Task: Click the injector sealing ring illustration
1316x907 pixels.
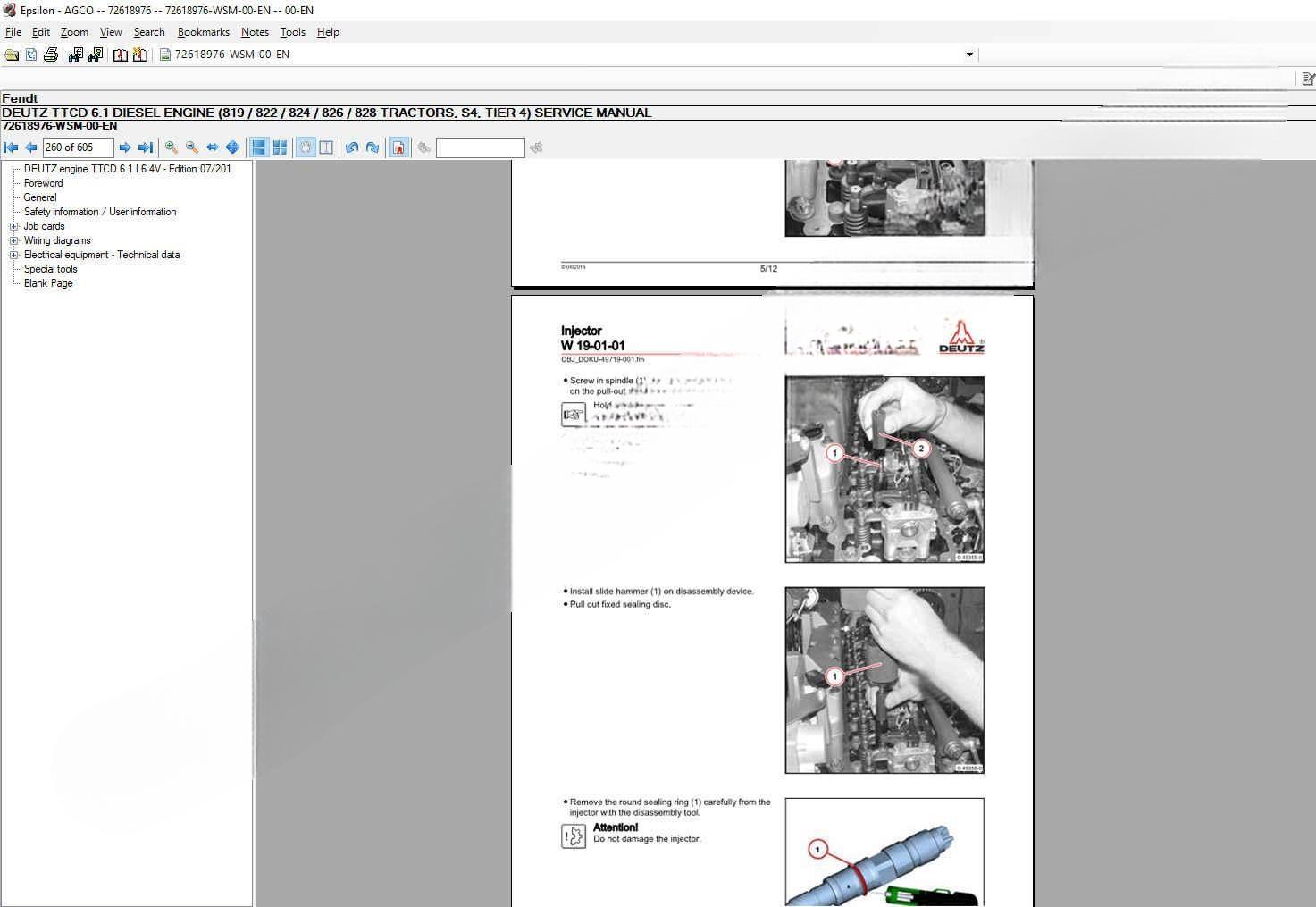Action: 884,852
